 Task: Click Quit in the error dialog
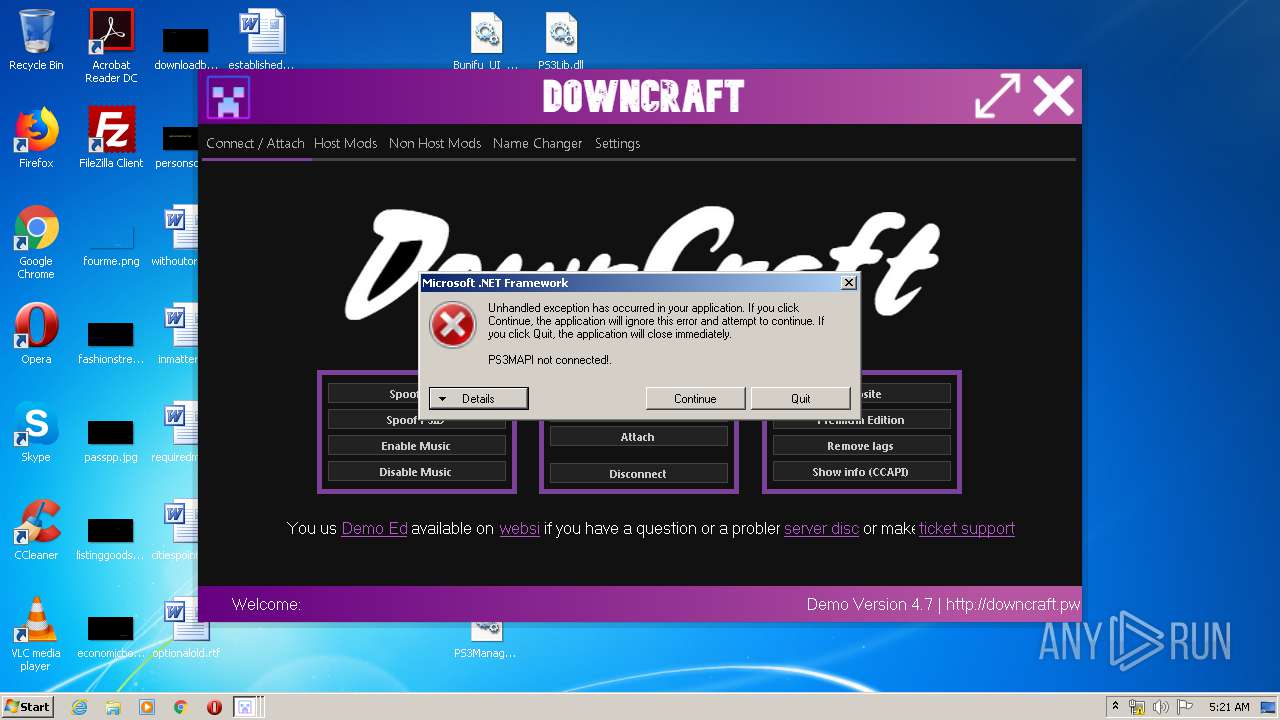(x=801, y=399)
